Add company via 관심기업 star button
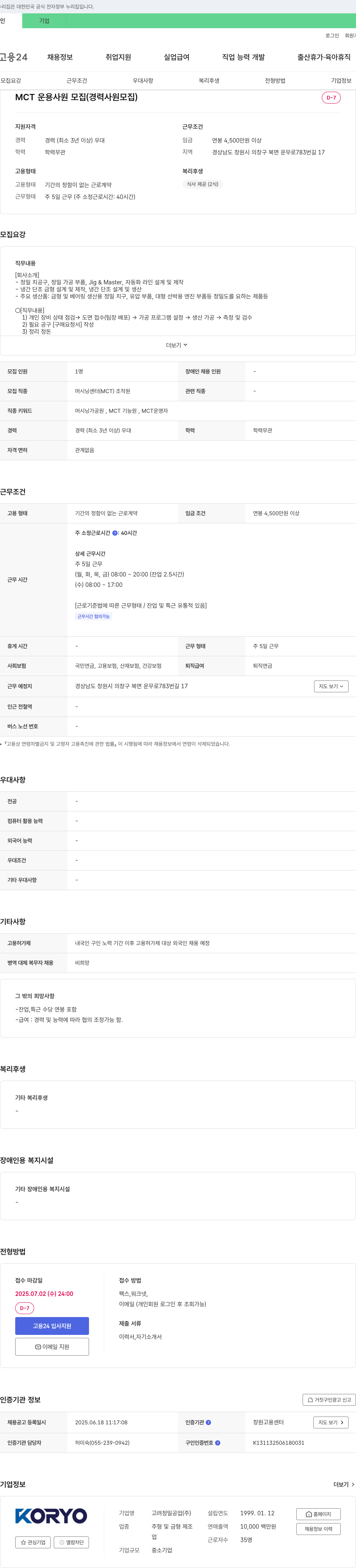The image size is (356, 1568). tap(33, 1542)
